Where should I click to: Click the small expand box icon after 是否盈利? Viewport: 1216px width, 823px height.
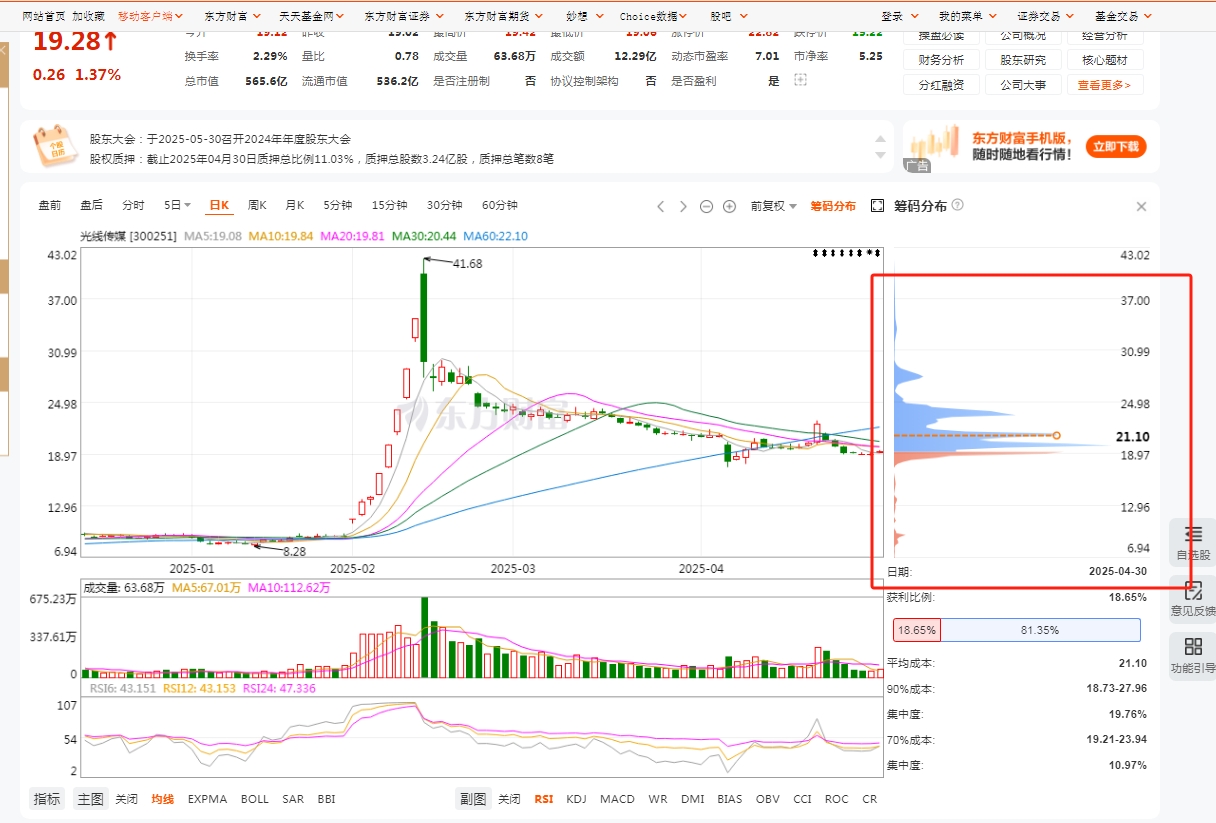tap(800, 80)
